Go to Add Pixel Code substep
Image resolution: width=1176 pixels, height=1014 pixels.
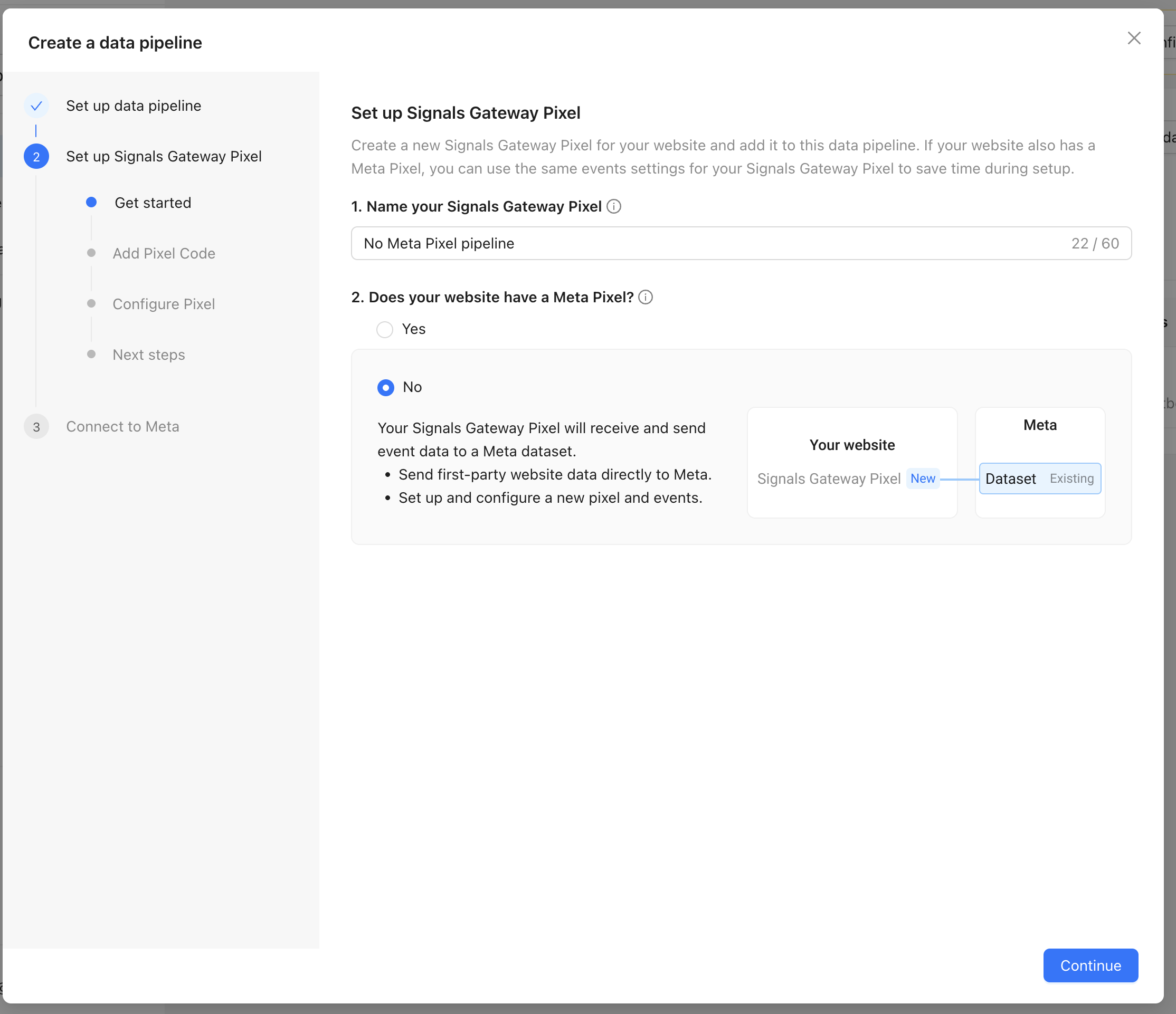tap(164, 254)
